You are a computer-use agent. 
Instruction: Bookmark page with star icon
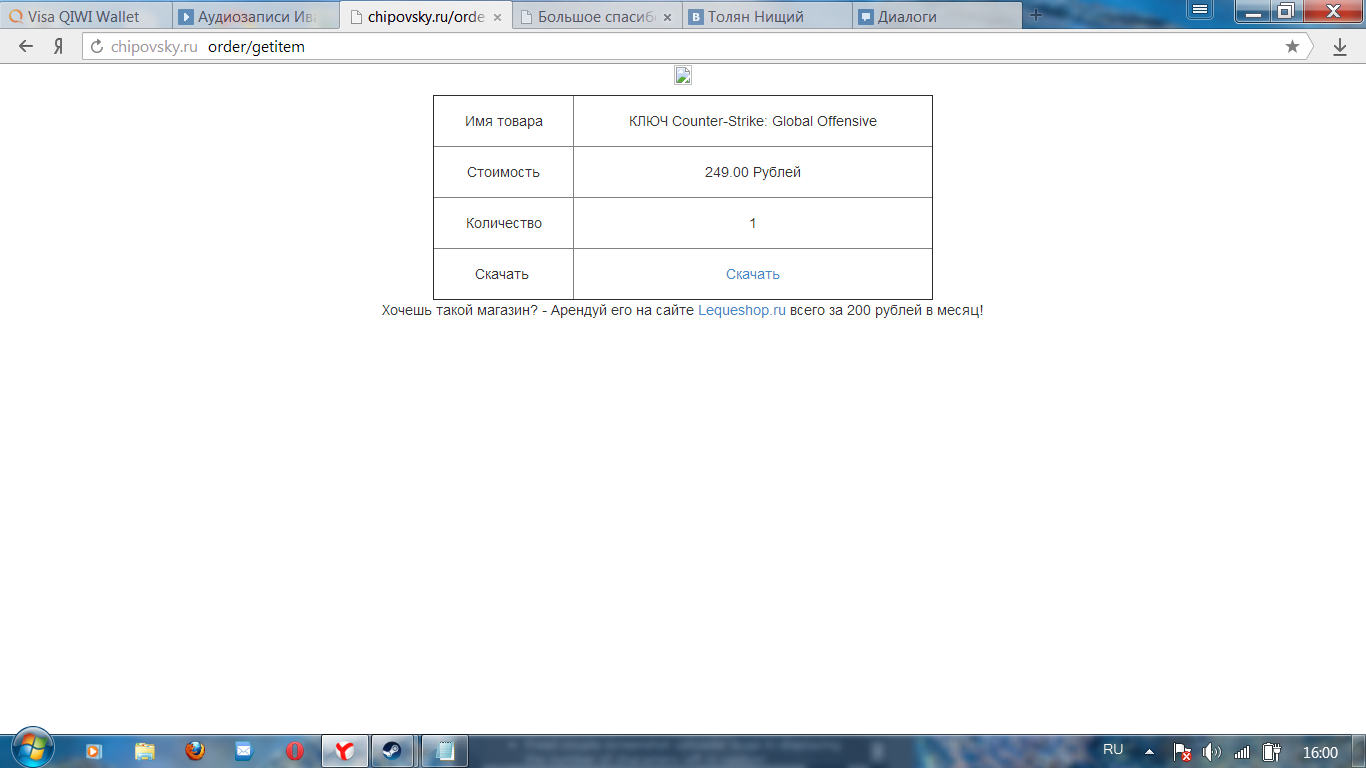(x=1292, y=46)
